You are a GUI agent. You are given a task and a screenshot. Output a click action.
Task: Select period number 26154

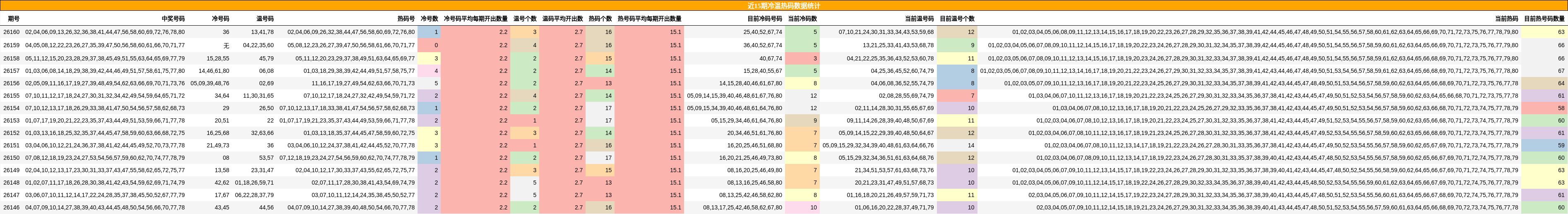pos(12,108)
